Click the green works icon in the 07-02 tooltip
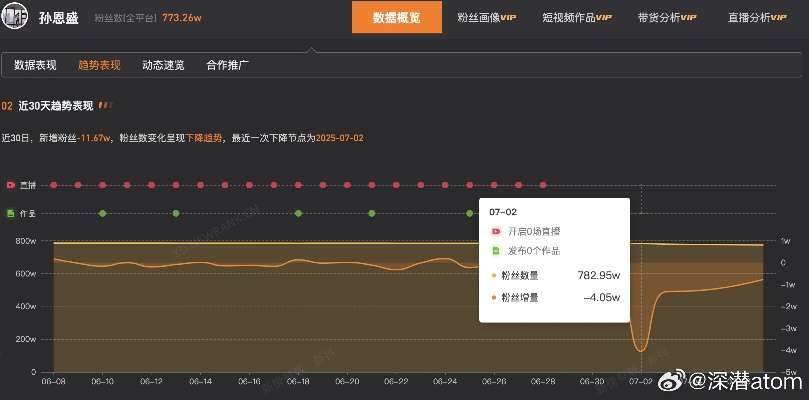809x400 pixels. click(x=494, y=251)
